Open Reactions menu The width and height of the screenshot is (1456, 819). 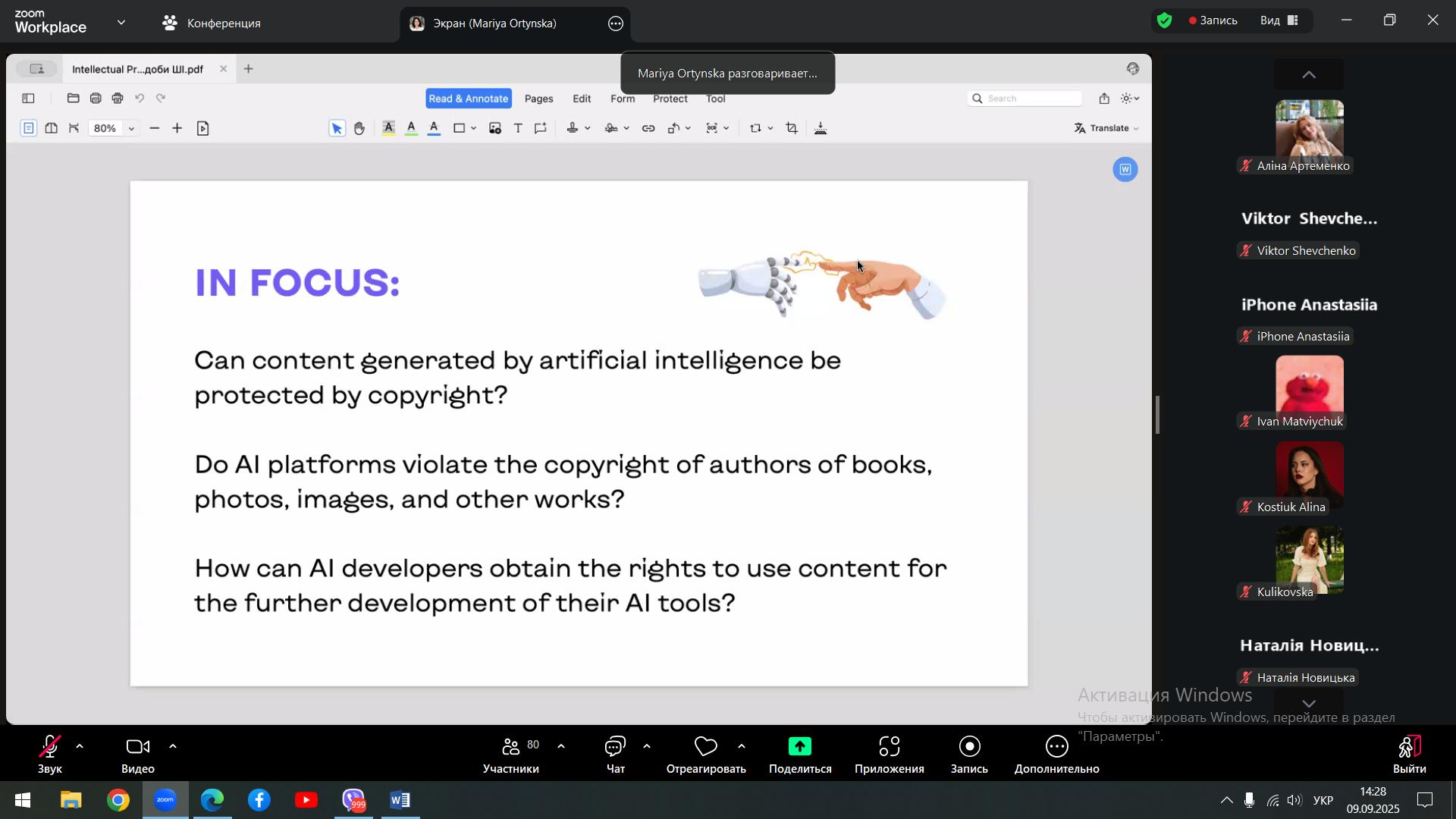[706, 756]
